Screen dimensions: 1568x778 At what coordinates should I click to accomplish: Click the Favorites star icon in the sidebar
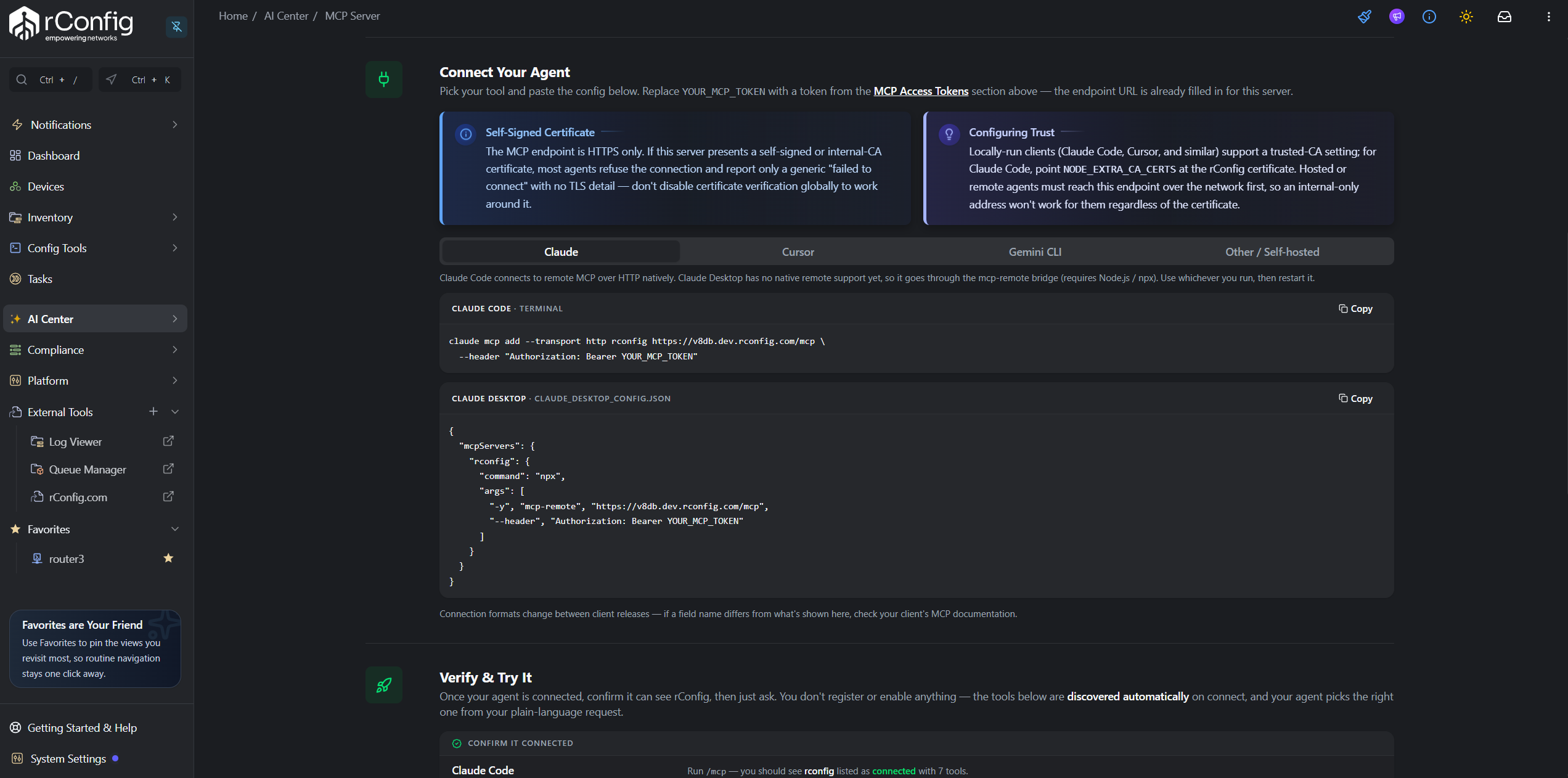15,529
